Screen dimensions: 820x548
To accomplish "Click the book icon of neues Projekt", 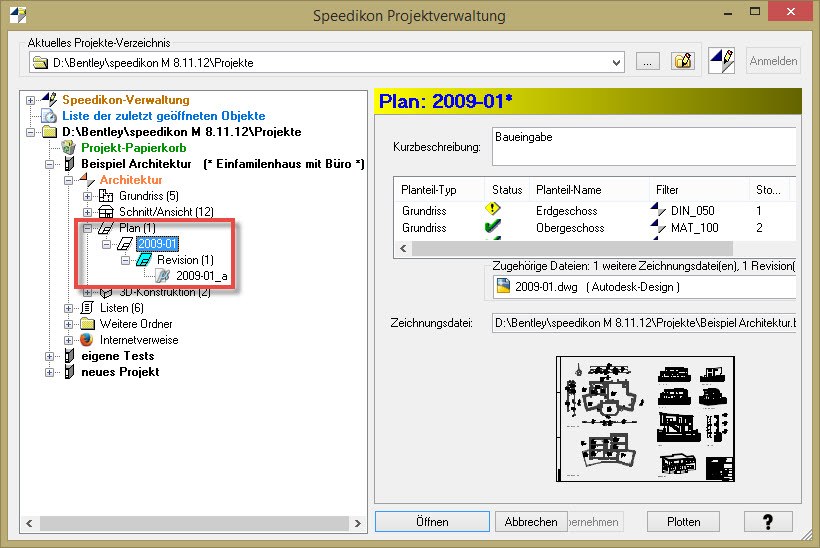I will (x=69, y=372).
